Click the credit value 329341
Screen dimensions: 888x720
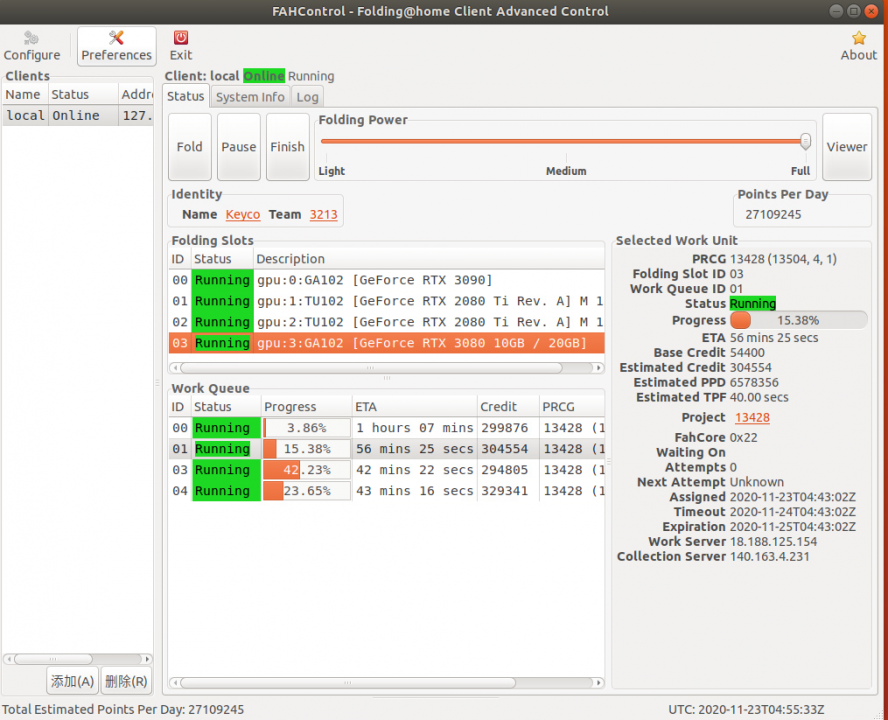504,491
